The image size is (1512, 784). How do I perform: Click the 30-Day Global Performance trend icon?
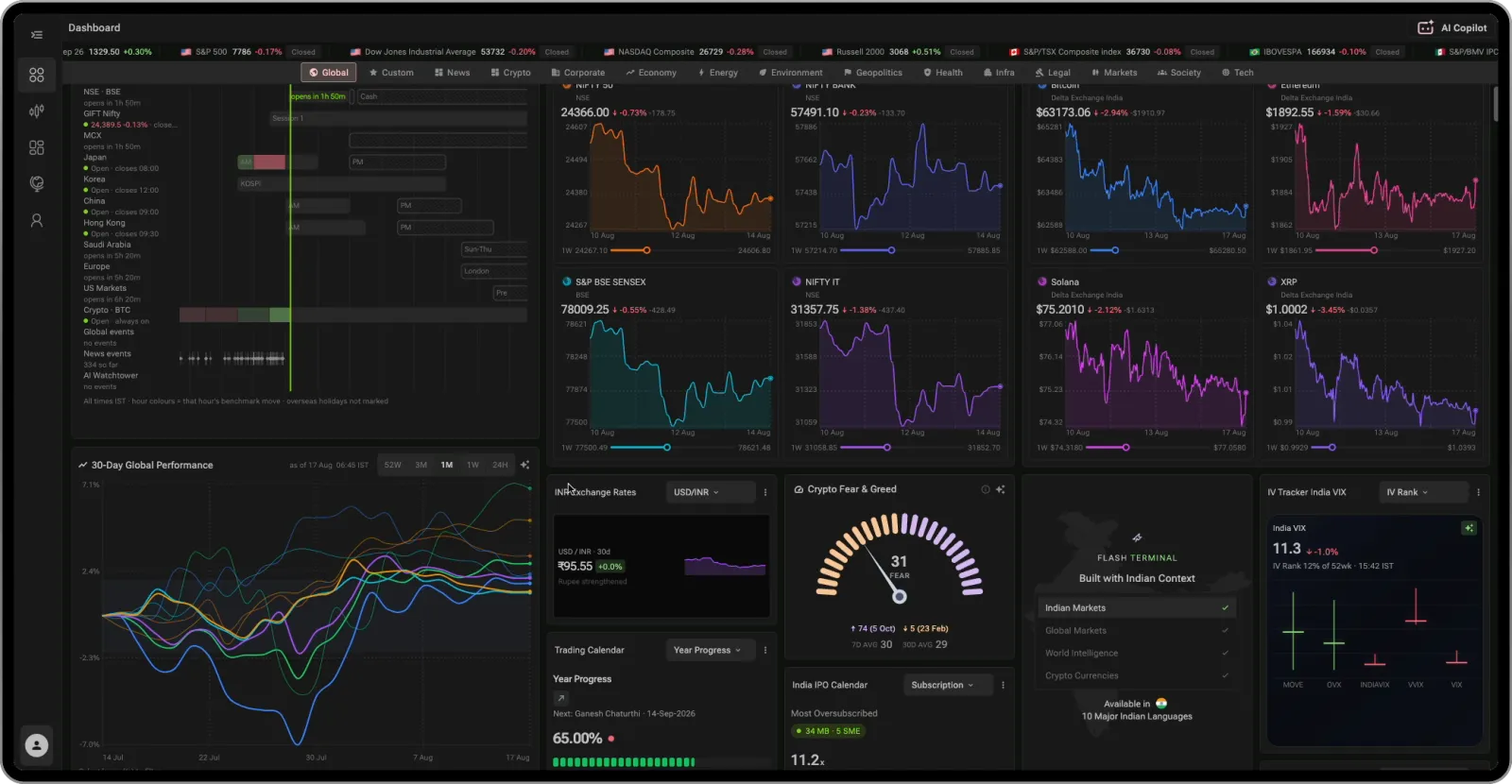(x=83, y=465)
